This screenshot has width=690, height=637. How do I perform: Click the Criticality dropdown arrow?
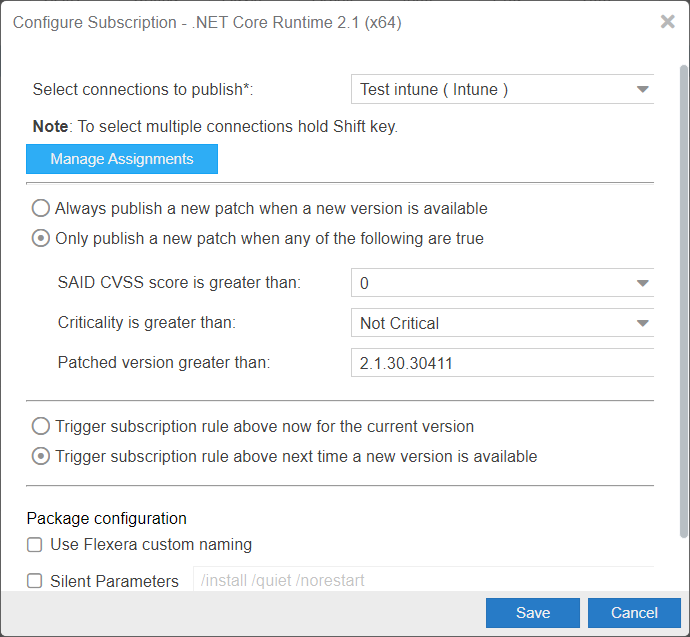642,323
